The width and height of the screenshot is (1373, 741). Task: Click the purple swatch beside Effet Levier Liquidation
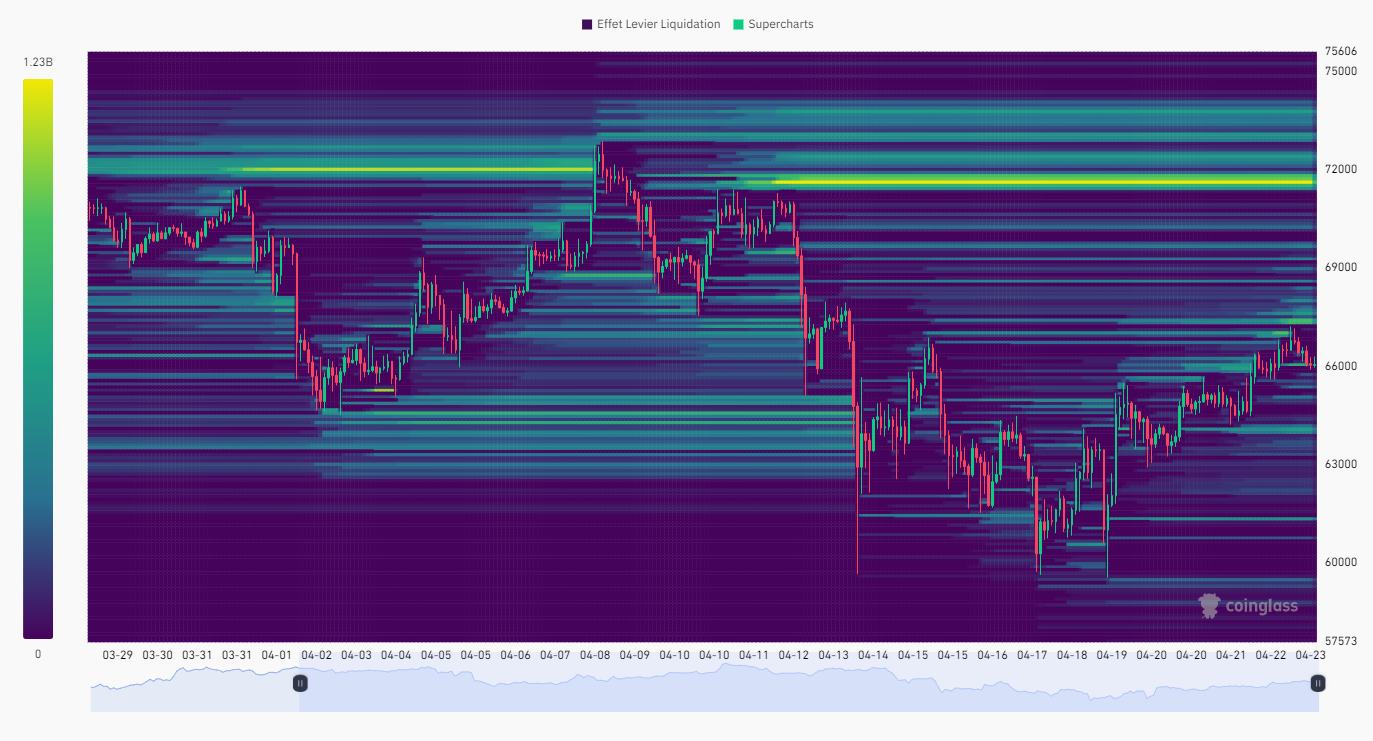point(585,24)
